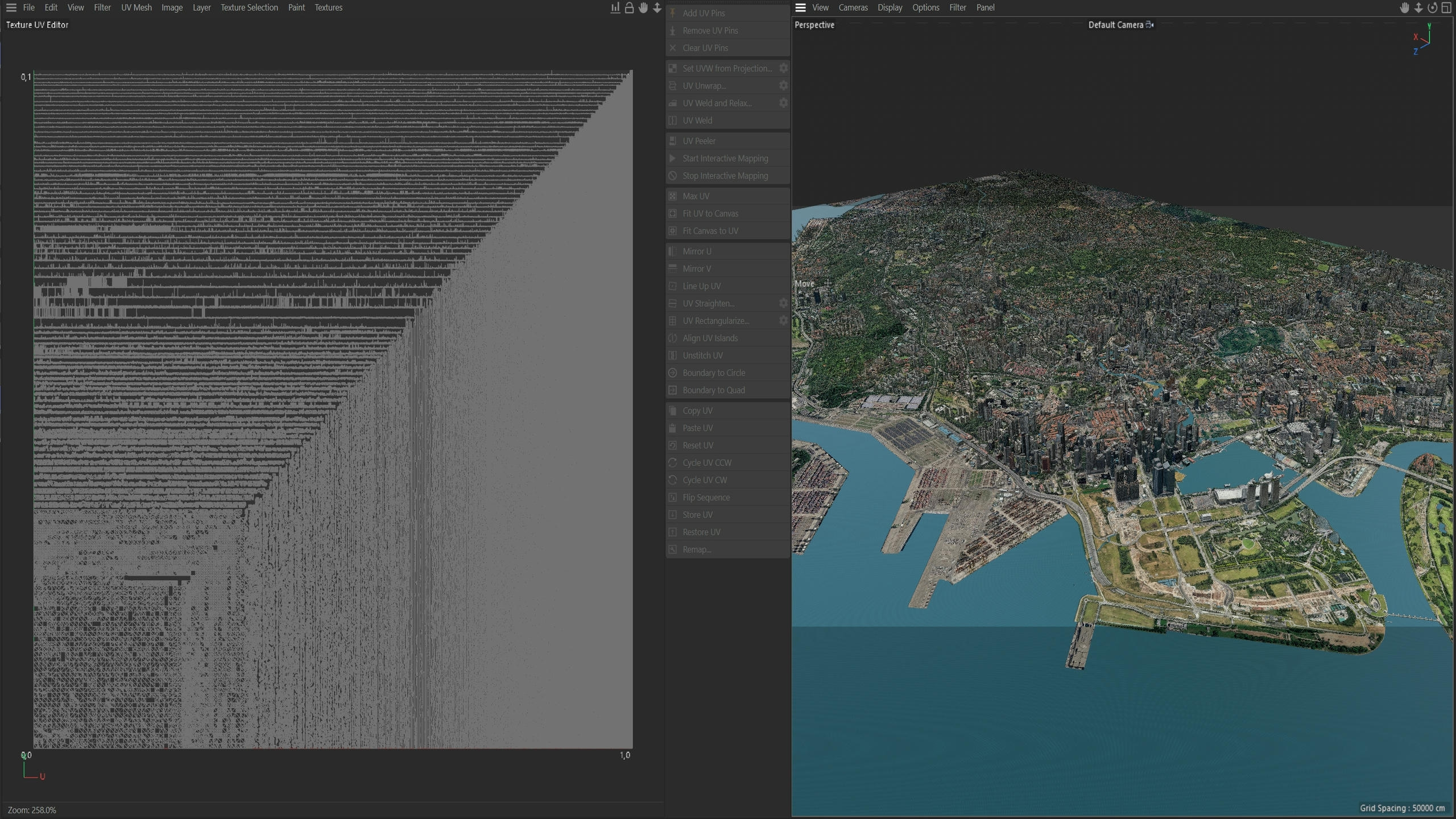This screenshot has height=819, width=1456.
Task: Open the Paint menu
Action: [x=296, y=7]
